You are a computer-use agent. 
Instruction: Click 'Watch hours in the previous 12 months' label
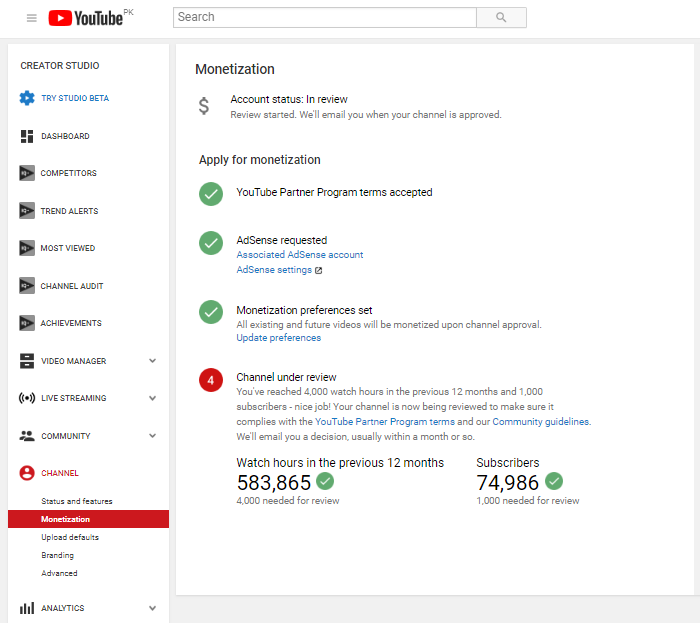coord(340,463)
